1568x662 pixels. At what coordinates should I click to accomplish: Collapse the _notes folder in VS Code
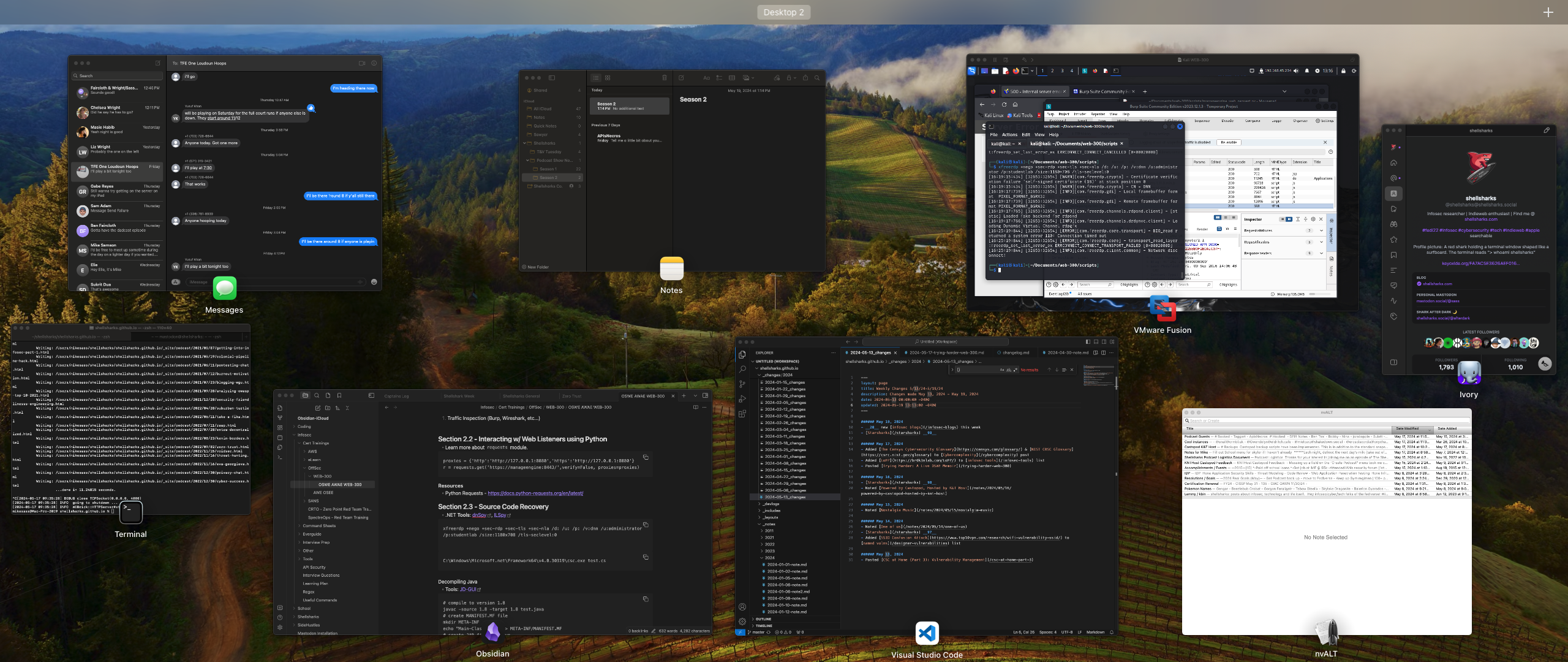coord(769,524)
